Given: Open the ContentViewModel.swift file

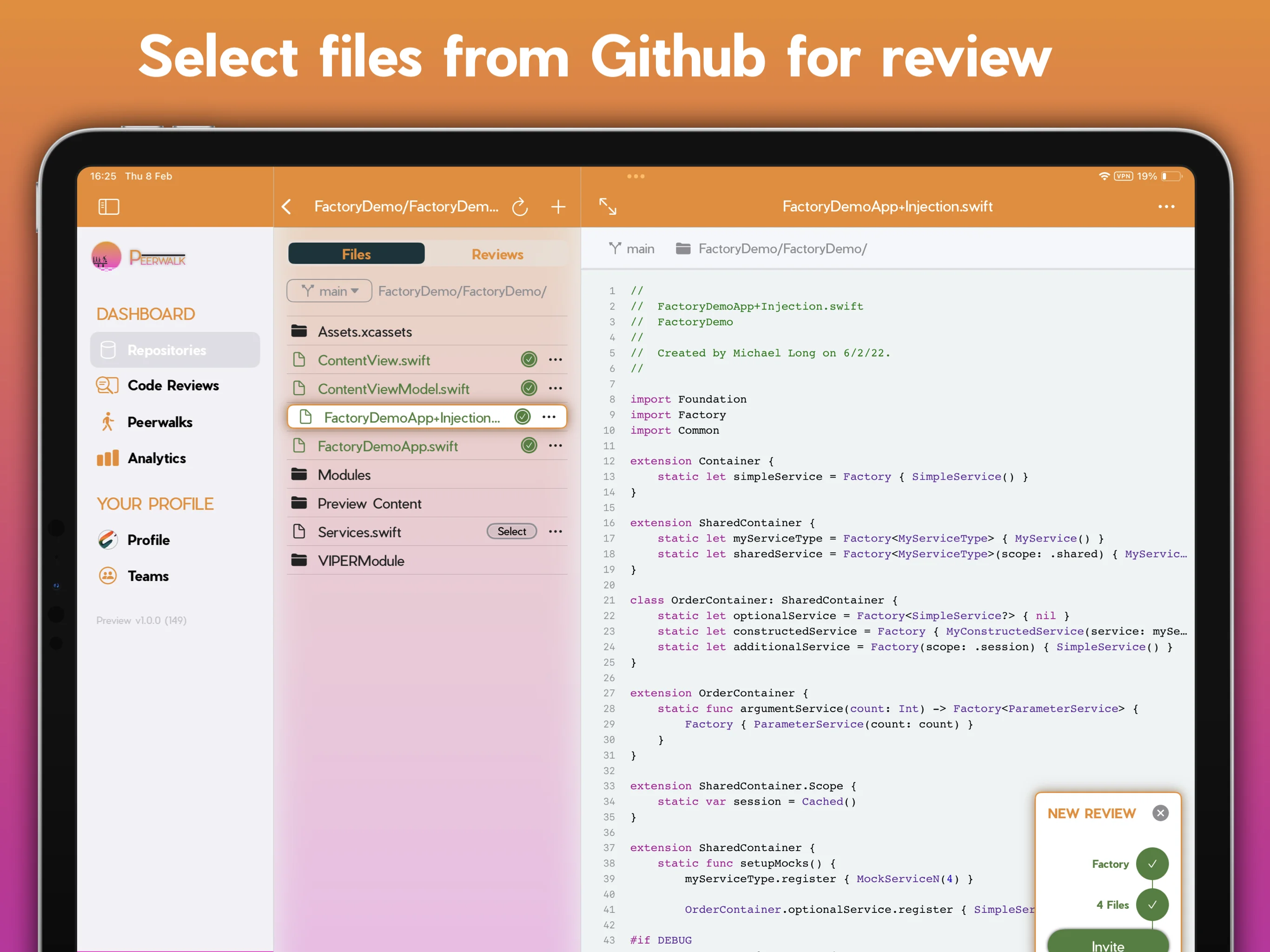Looking at the screenshot, I should 394,389.
